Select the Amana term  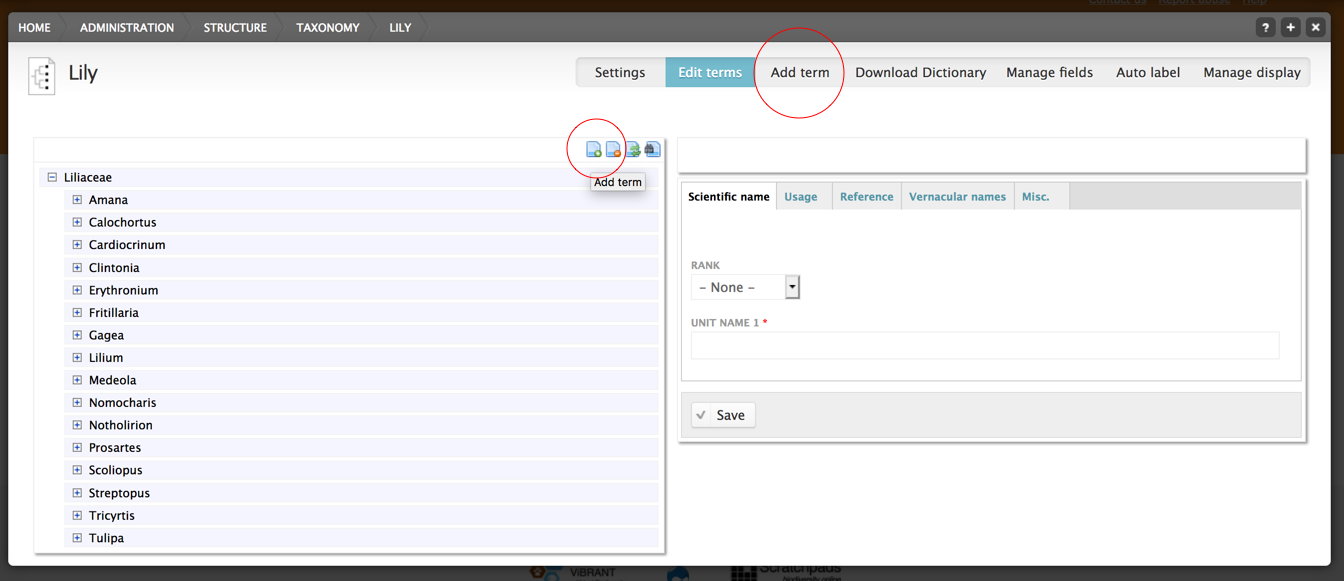click(108, 200)
